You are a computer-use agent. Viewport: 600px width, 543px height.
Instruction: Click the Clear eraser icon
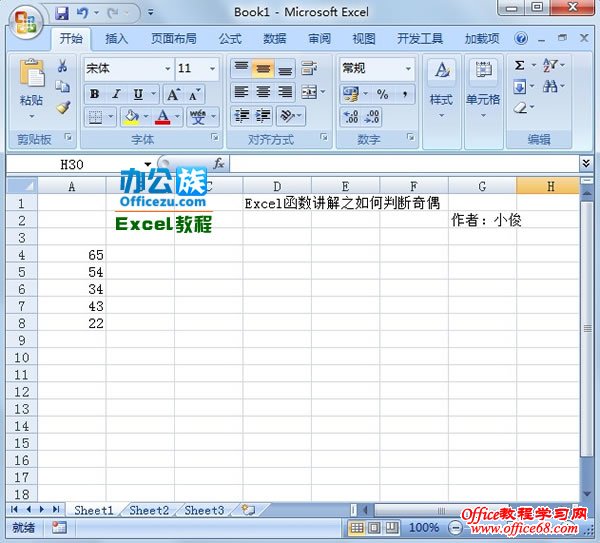click(520, 108)
